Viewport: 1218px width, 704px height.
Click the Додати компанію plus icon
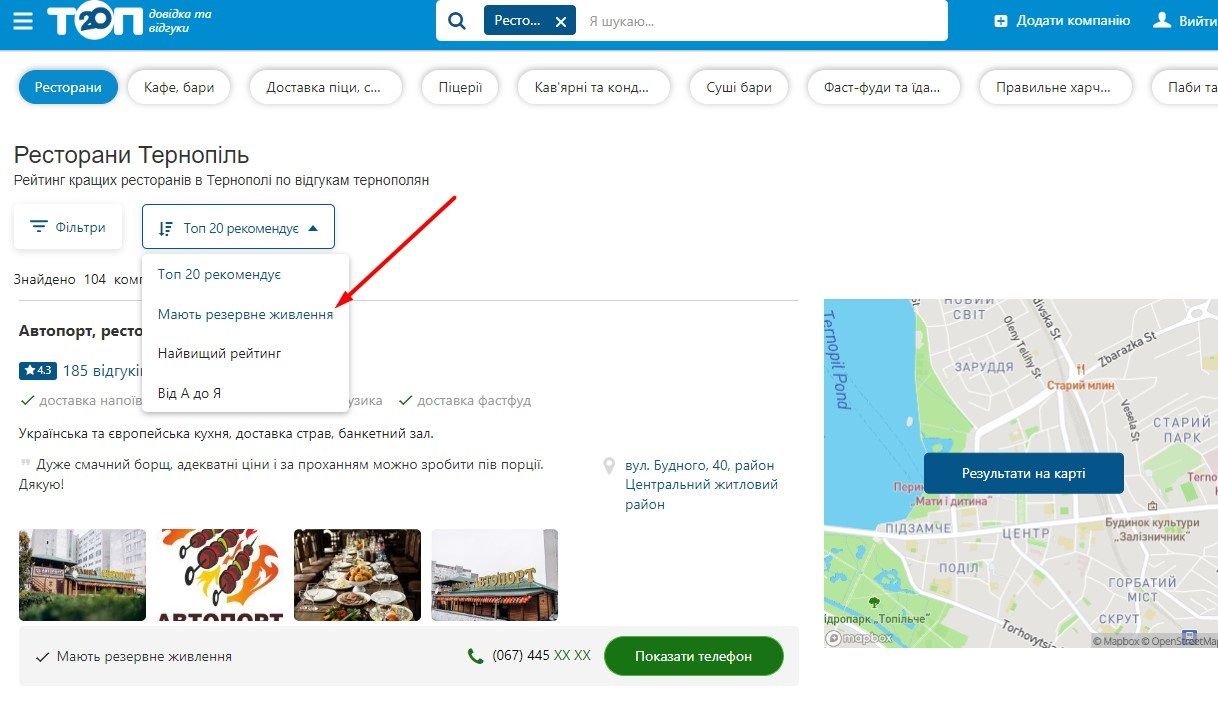1001,21
